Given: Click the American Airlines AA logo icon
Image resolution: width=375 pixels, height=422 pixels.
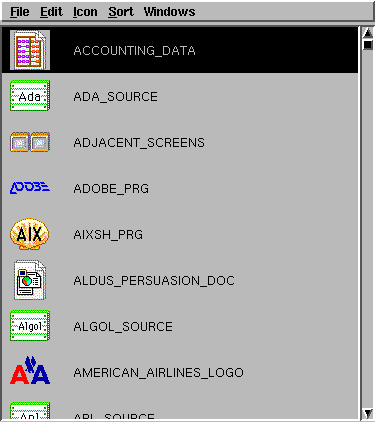Looking at the screenshot, I should (x=30, y=371).
